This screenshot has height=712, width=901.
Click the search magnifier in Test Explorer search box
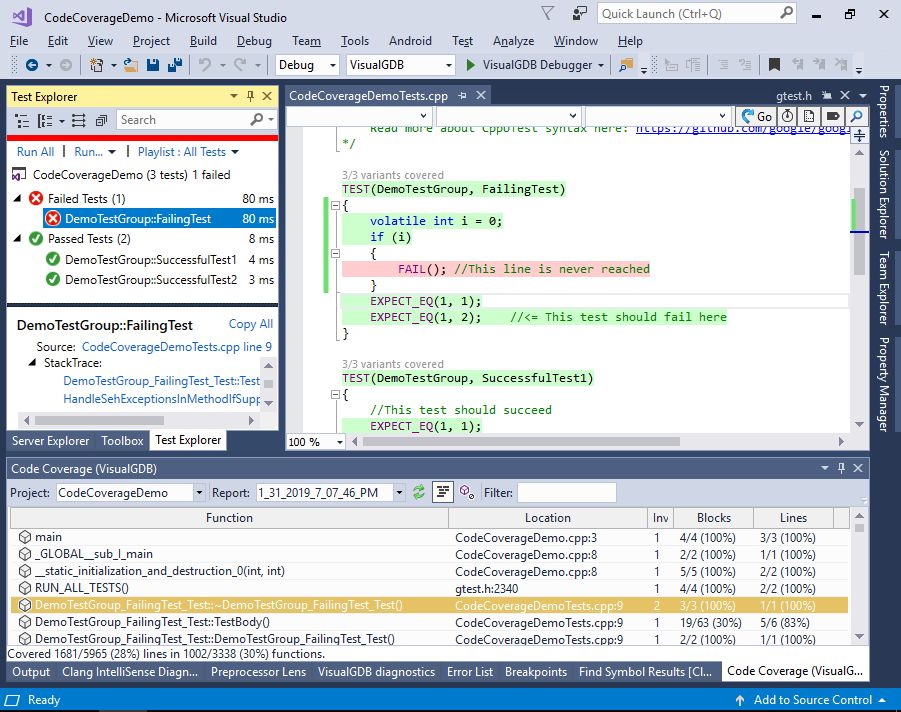(x=257, y=120)
